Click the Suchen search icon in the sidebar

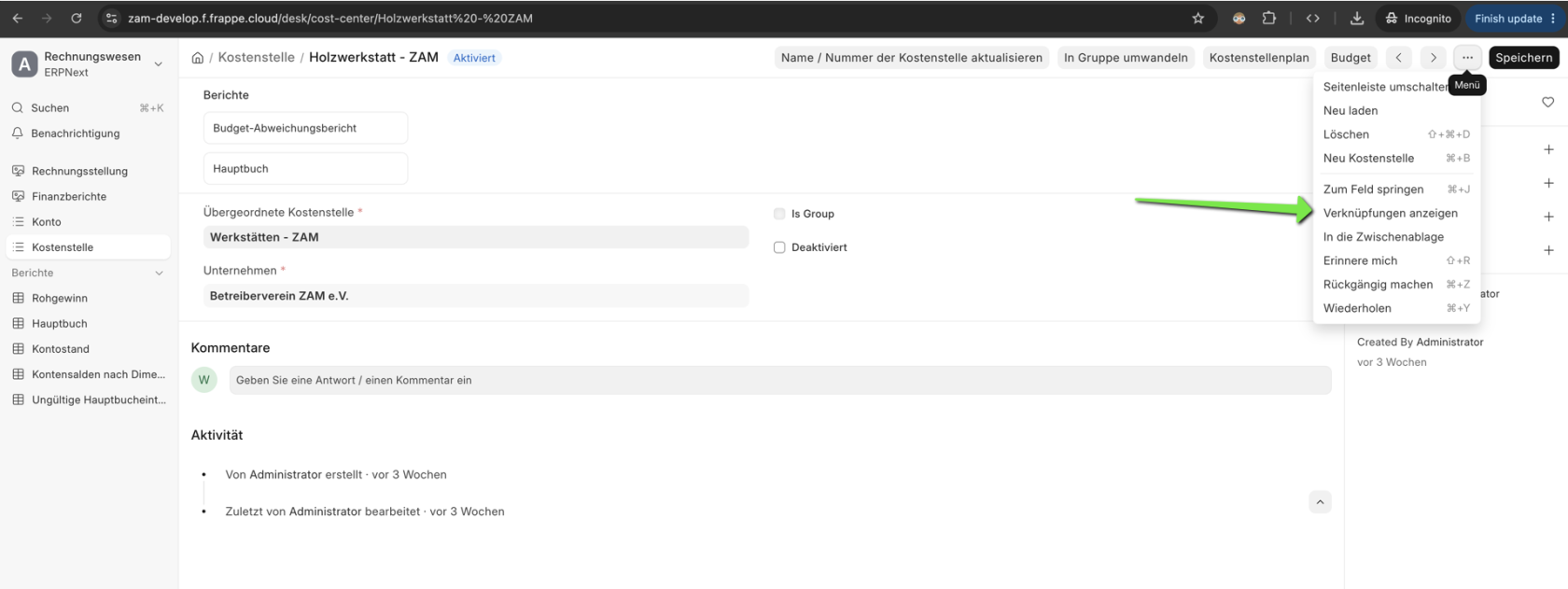coord(18,107)
